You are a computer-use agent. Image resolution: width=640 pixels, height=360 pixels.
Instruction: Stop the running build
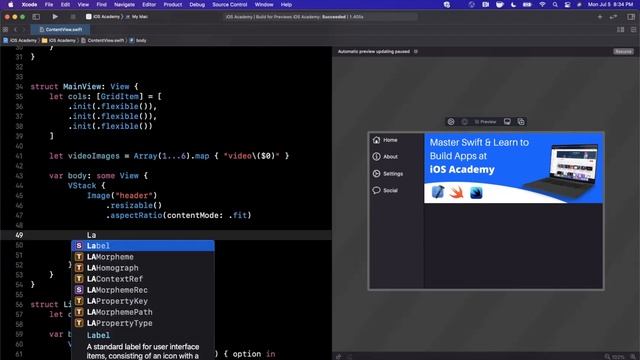[73, 17]
